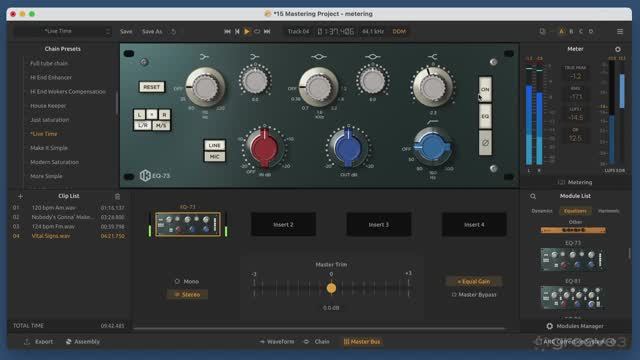Select the Full tube chain preset
This screenshot has height=360, width=640.
(49, 63)
